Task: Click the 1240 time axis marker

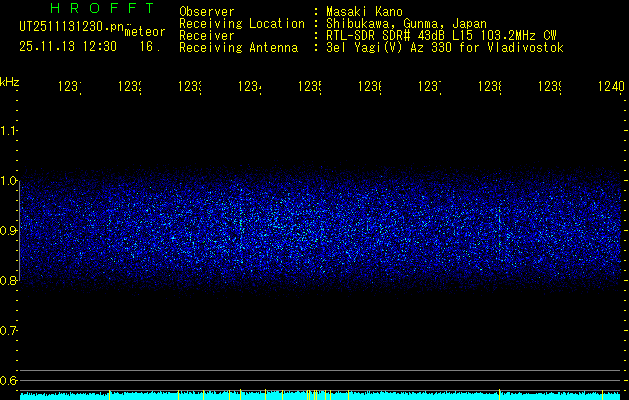Action: click(x=609, y=87)
